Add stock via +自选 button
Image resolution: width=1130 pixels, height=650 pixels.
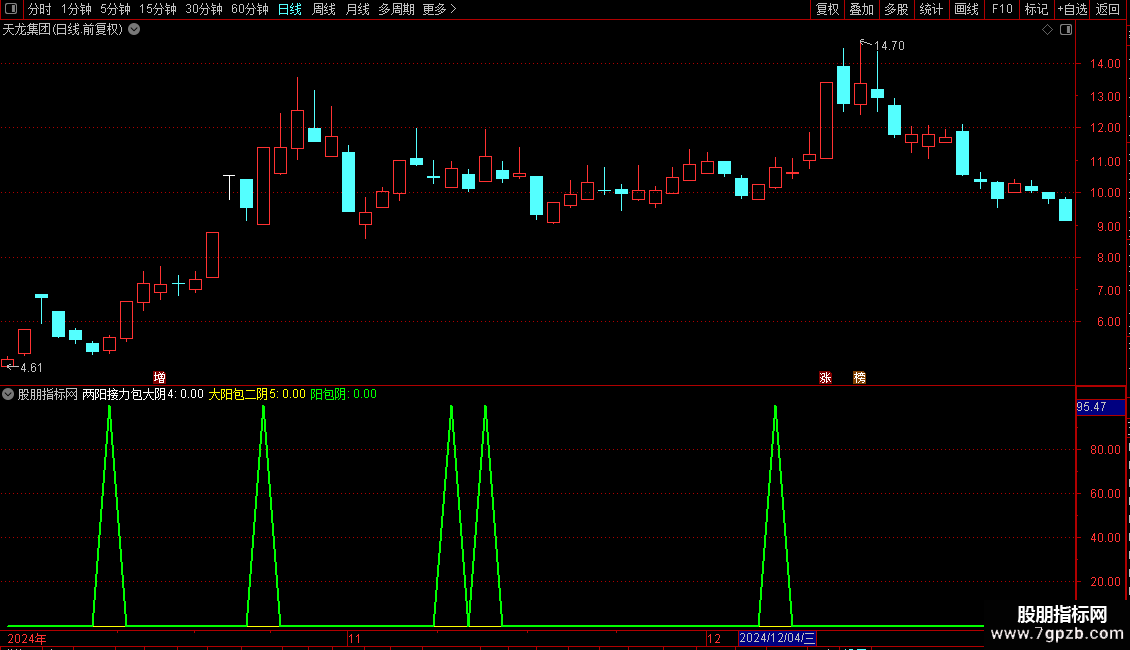click(1072, 9)
